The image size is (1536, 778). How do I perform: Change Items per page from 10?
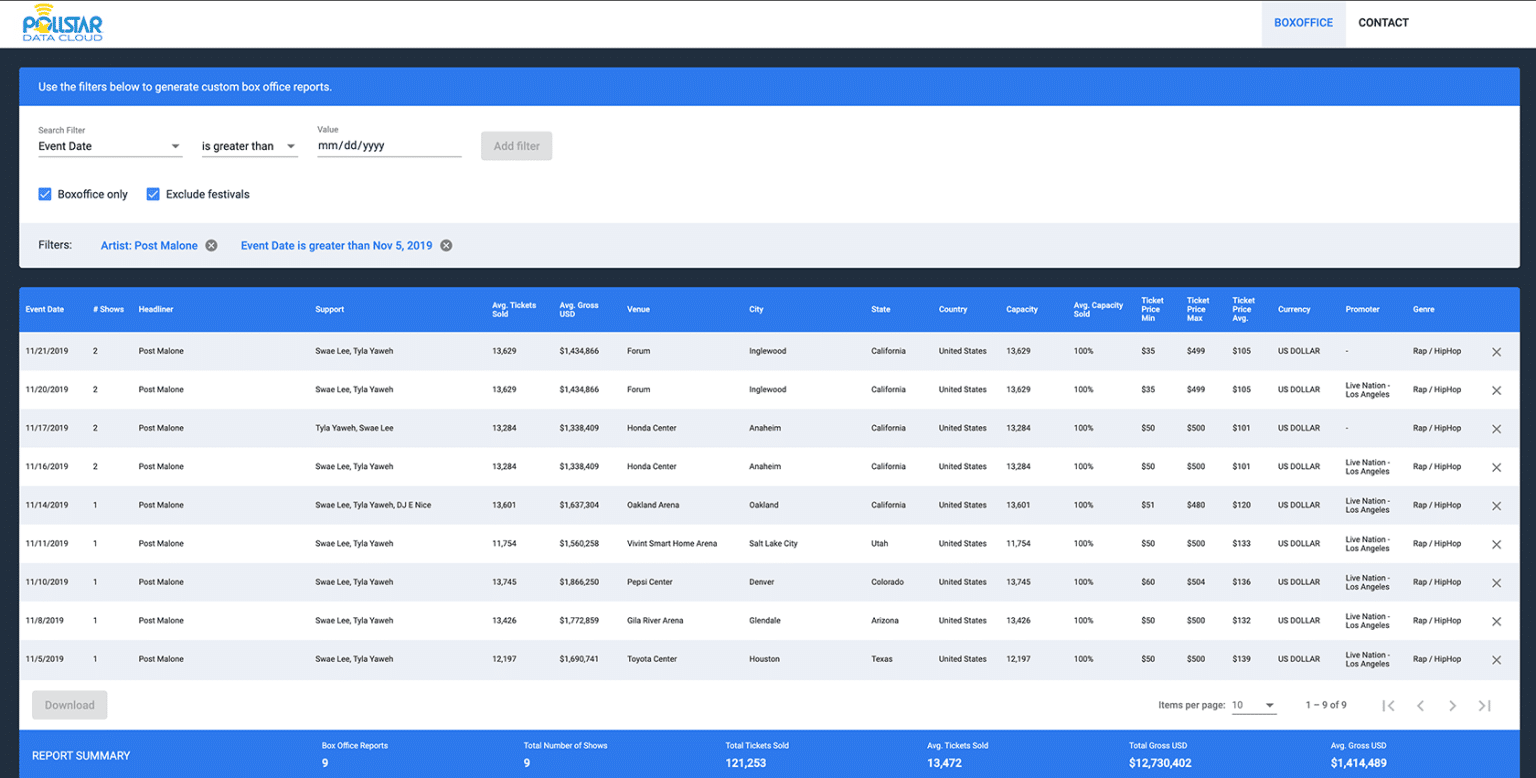coord(1255,705)
